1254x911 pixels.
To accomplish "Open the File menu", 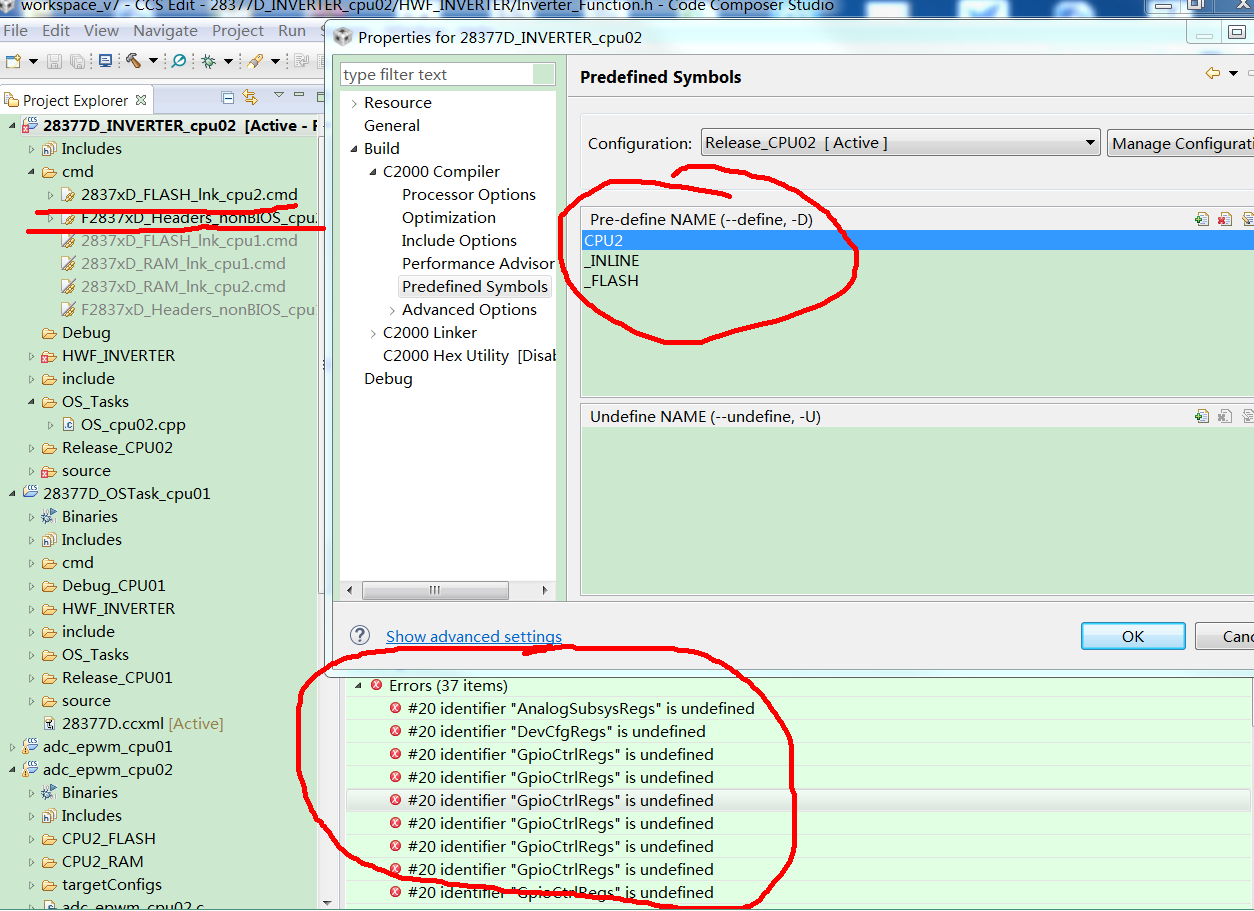I will click(16, 30).
